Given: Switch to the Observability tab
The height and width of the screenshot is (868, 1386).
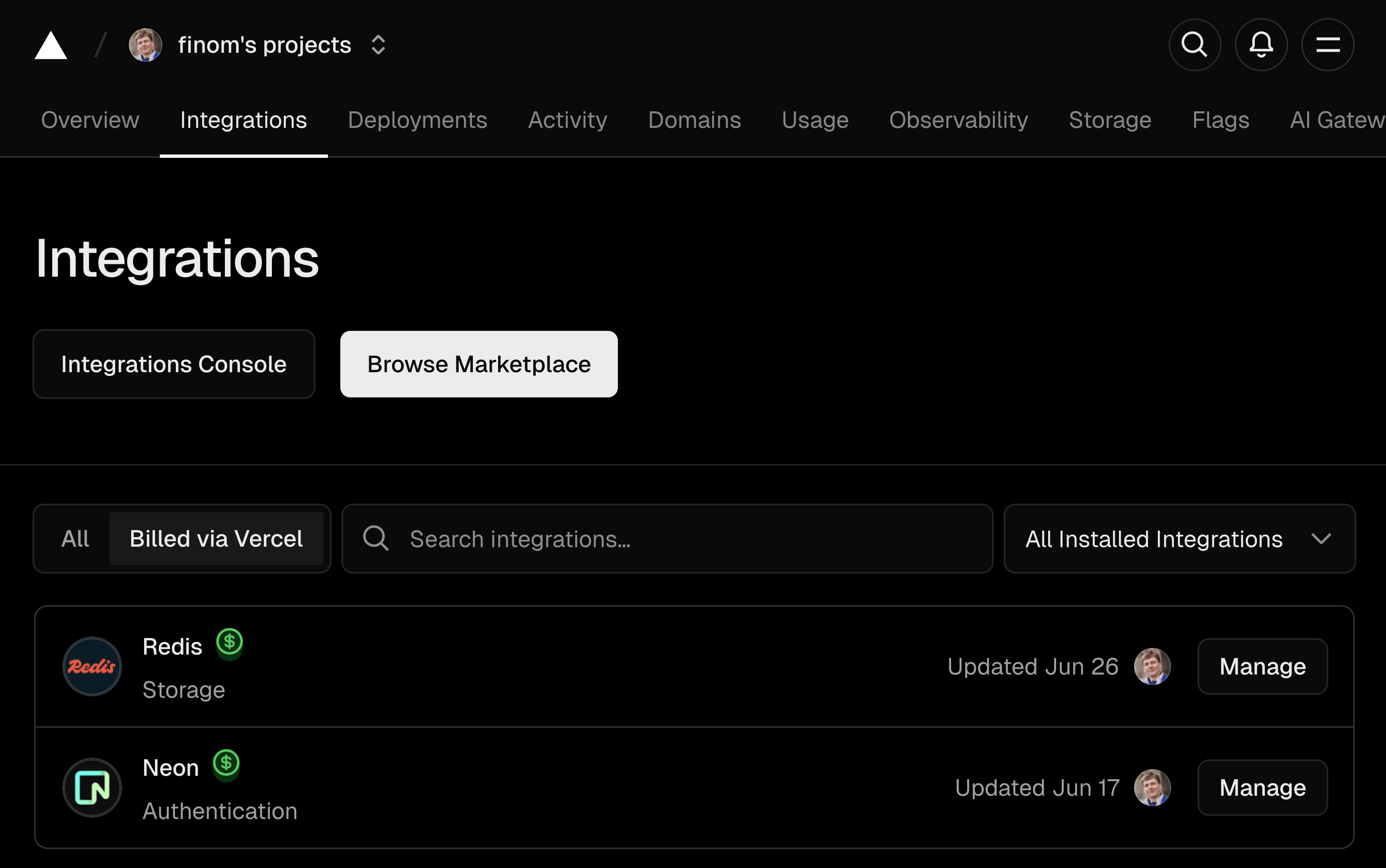Looking at the screenshot, I should pos(958,120).
